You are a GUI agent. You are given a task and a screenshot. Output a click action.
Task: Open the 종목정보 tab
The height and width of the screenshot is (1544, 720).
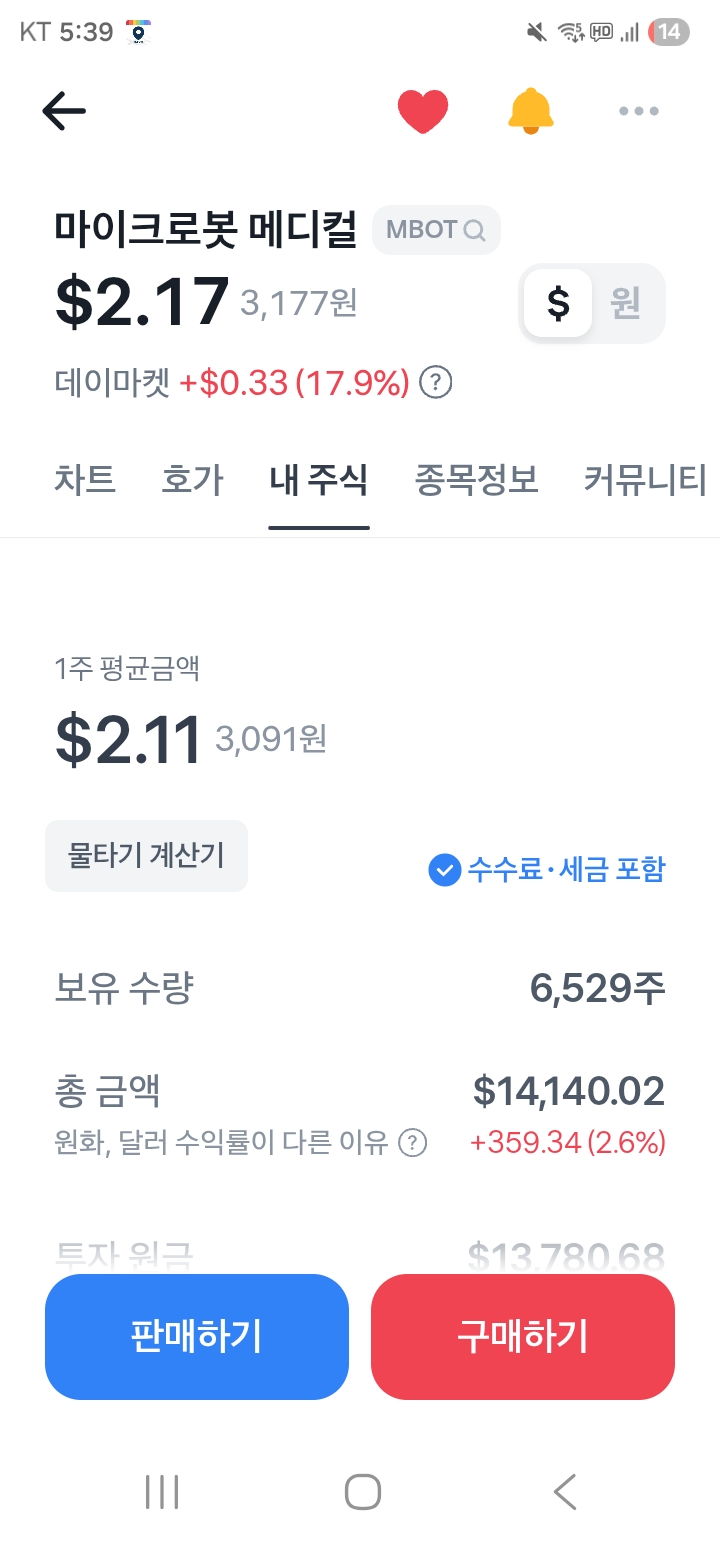476,480
